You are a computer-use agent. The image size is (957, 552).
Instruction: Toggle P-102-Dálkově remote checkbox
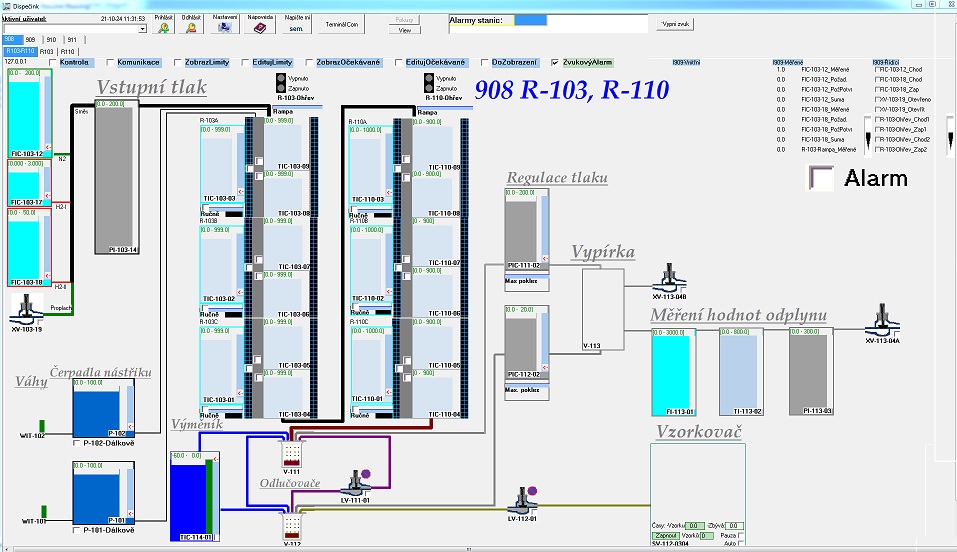click(78, 442)
